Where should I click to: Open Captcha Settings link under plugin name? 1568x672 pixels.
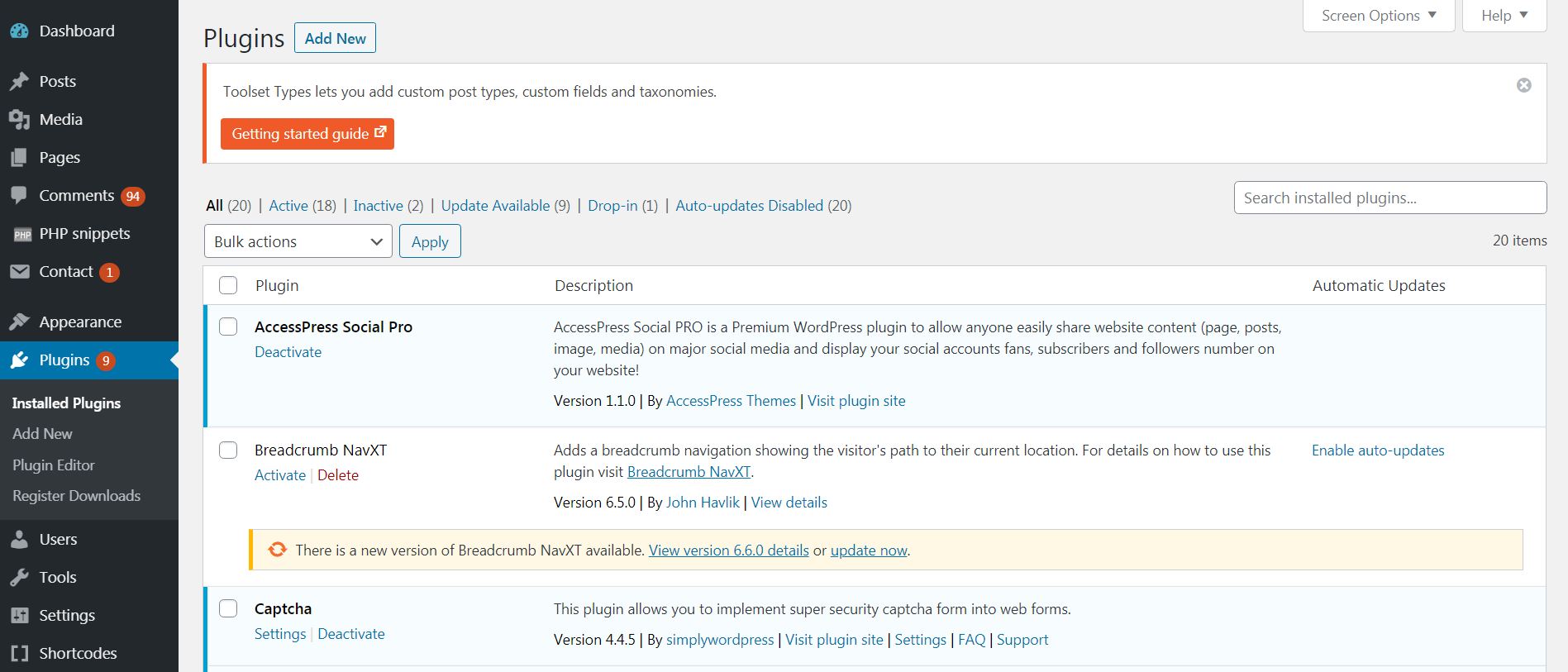click(x=280, y=634)
